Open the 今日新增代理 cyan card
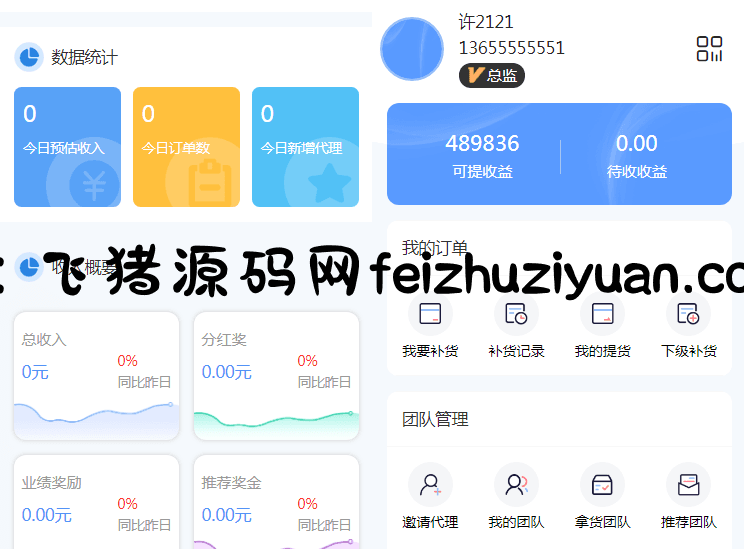 305,147
